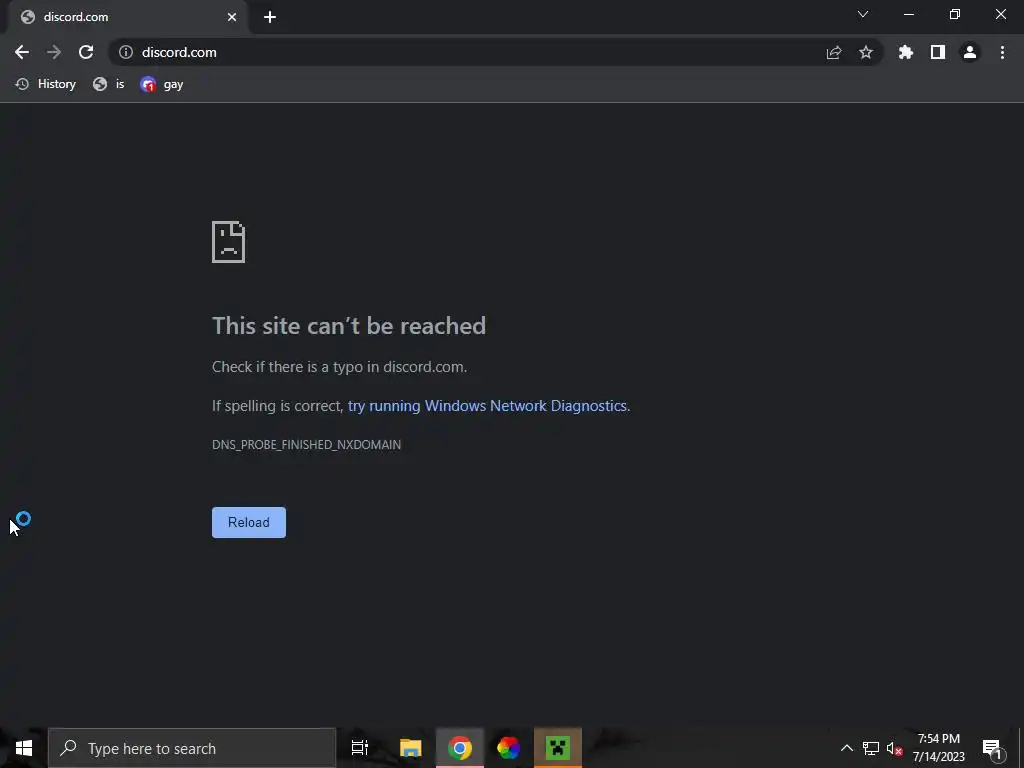Open the 'is' bookmark
Image resolution: width=1024 pixels, height=768 pixels.
[x=109, y=84]
